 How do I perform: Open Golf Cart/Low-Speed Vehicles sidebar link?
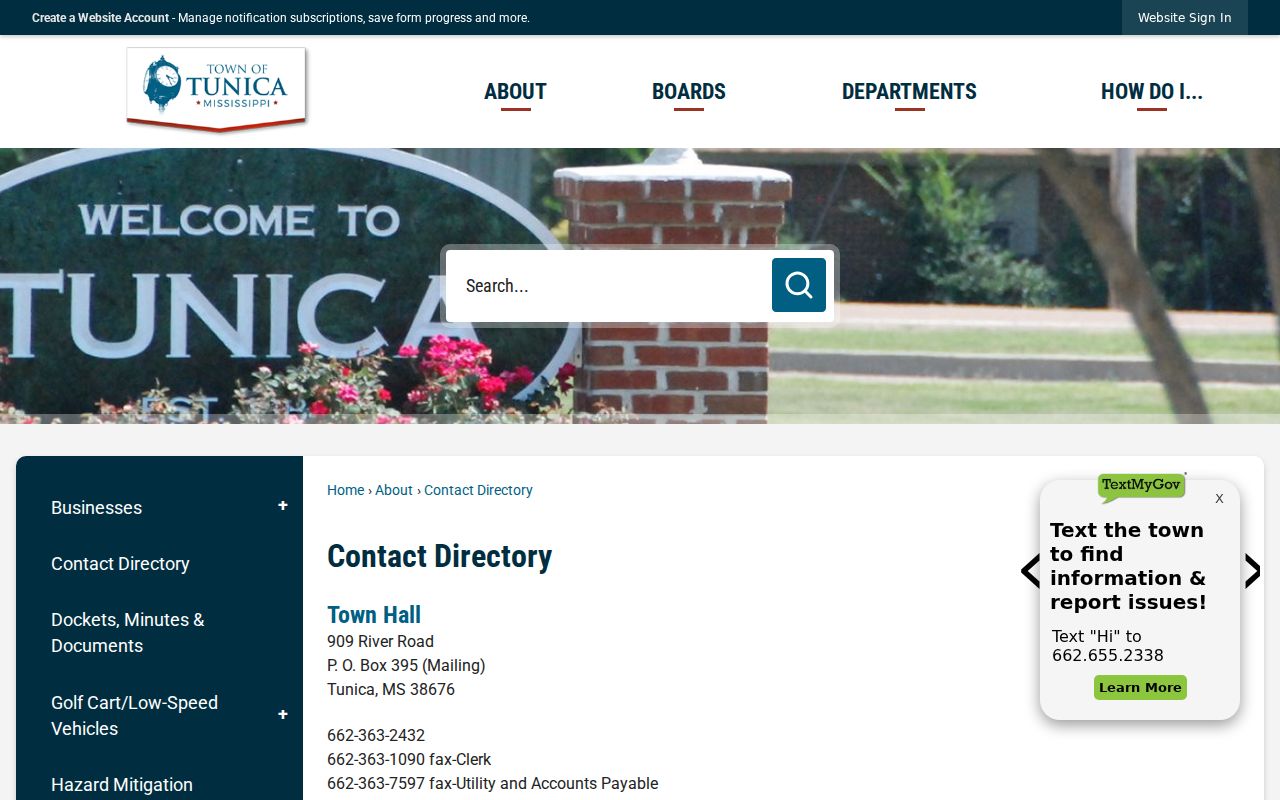(134, 715)
